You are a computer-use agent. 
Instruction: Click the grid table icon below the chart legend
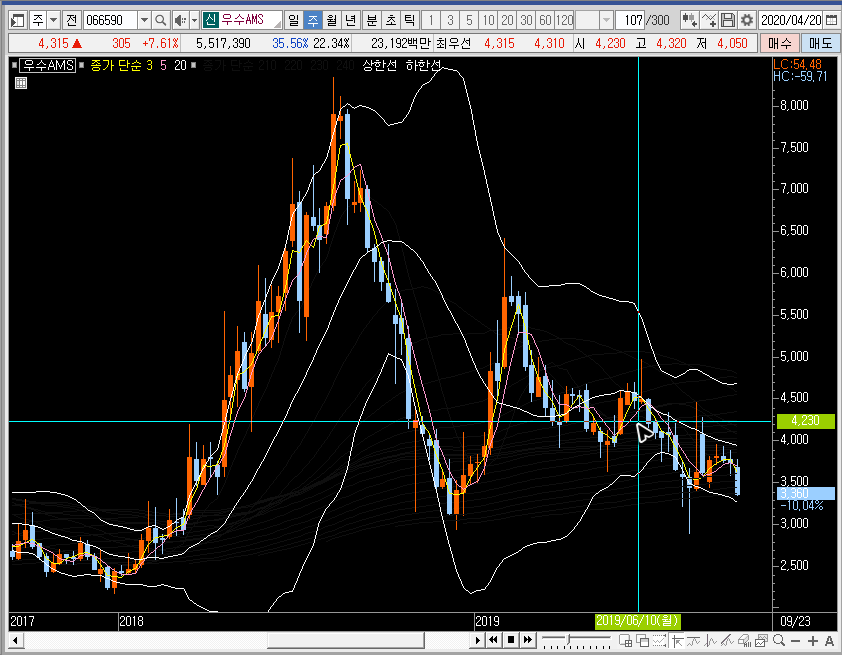pos(21,83)
